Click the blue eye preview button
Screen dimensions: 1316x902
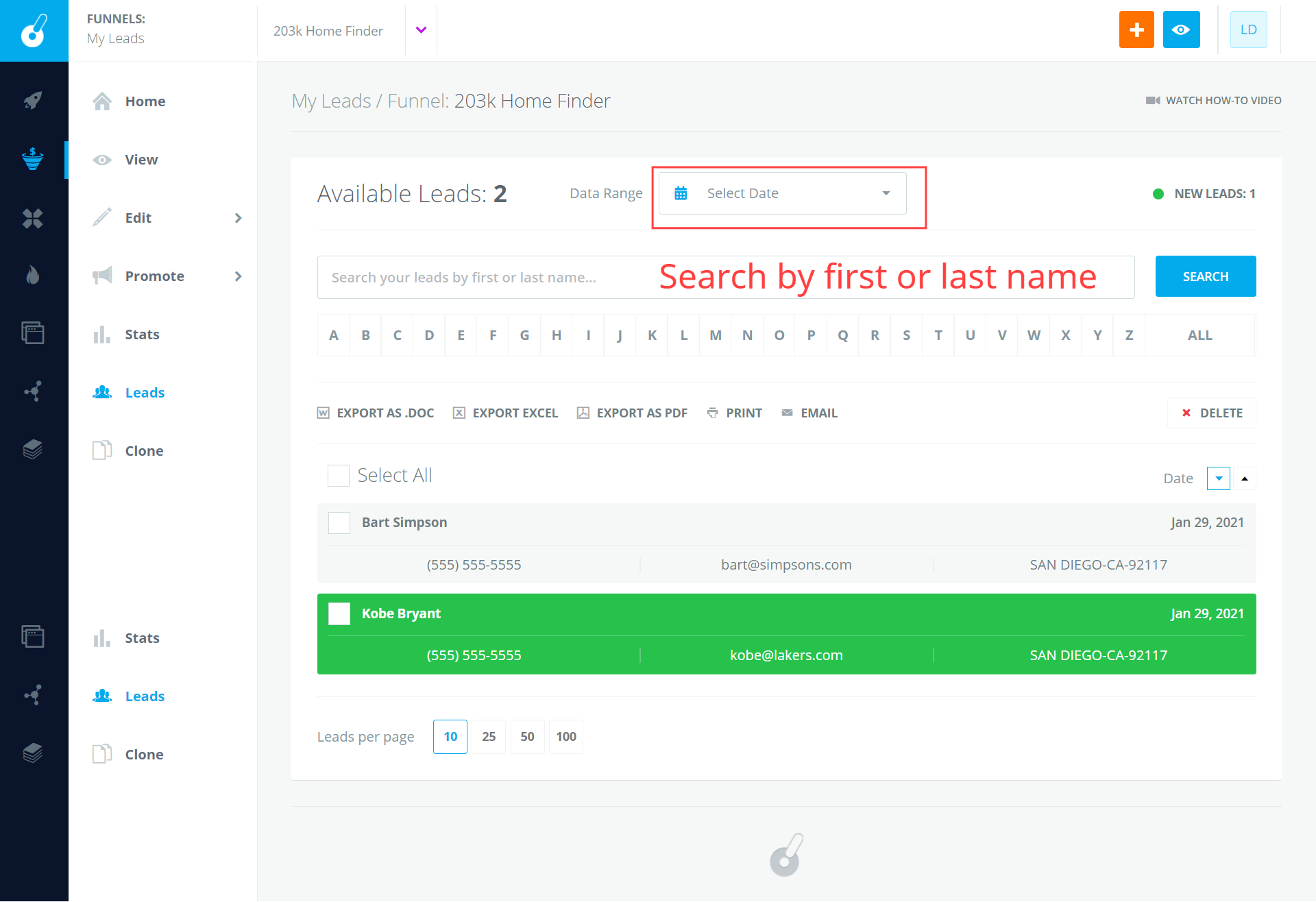1181,29
